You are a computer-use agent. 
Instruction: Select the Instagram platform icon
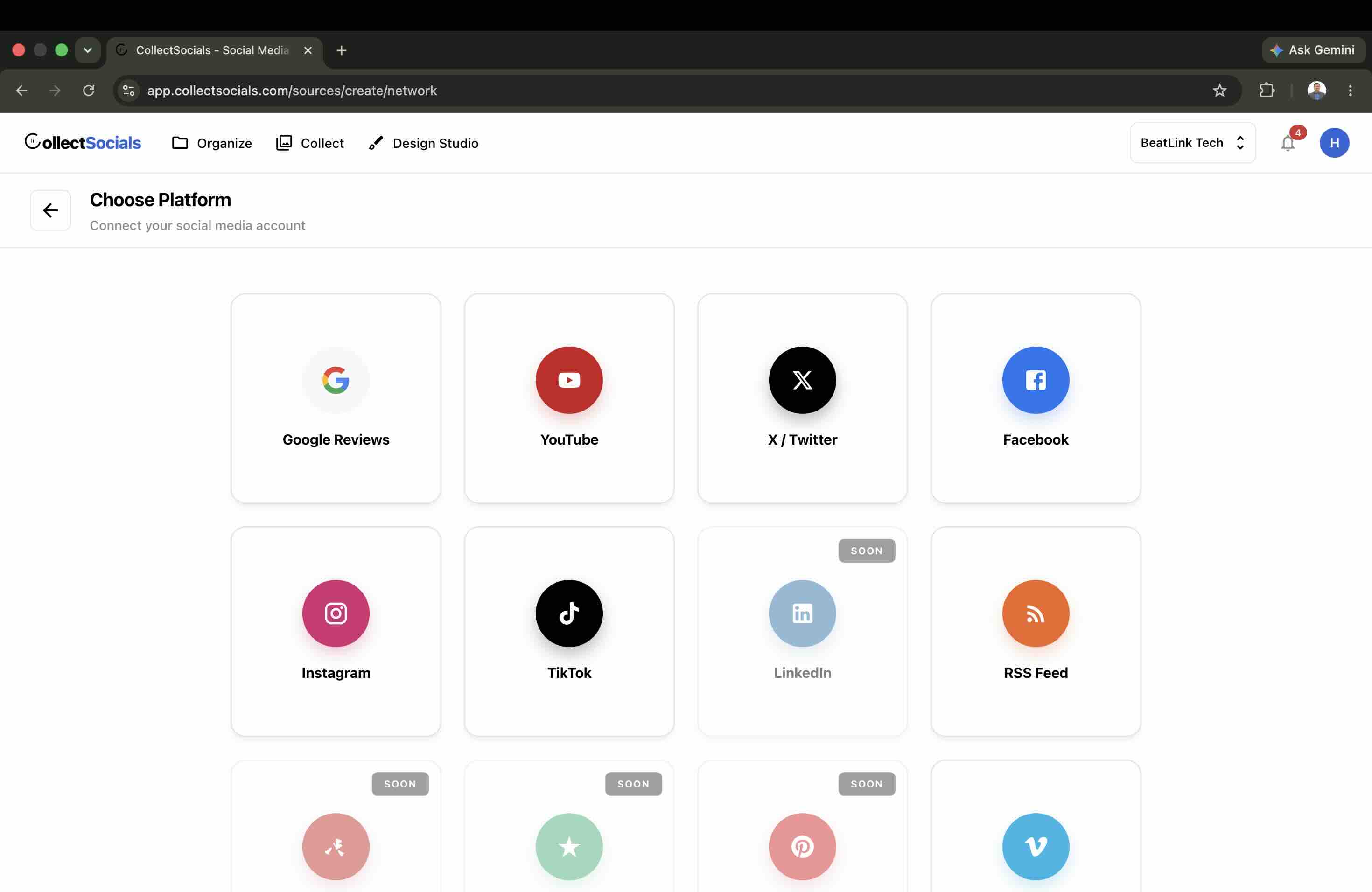tap(336, 613)
